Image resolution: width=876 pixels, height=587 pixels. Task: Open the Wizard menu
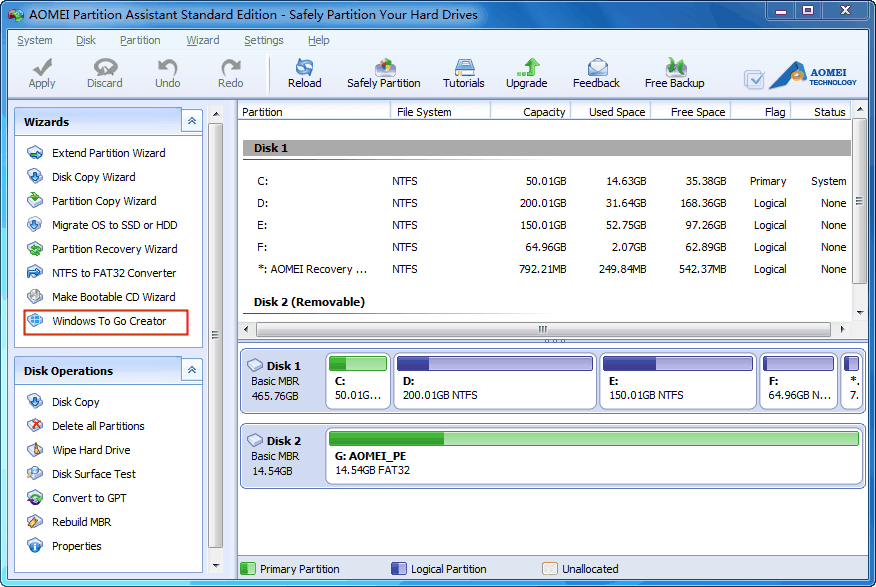tap(202, 40)
